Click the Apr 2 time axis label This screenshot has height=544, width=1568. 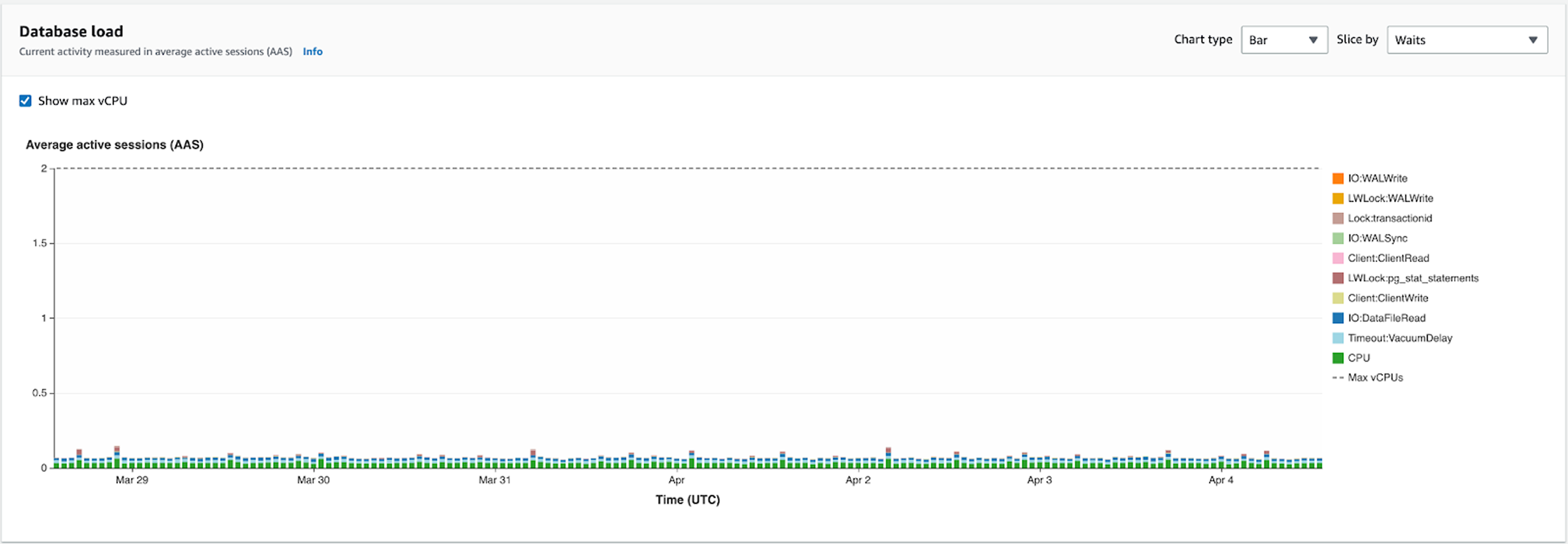(x=857, y=480)
